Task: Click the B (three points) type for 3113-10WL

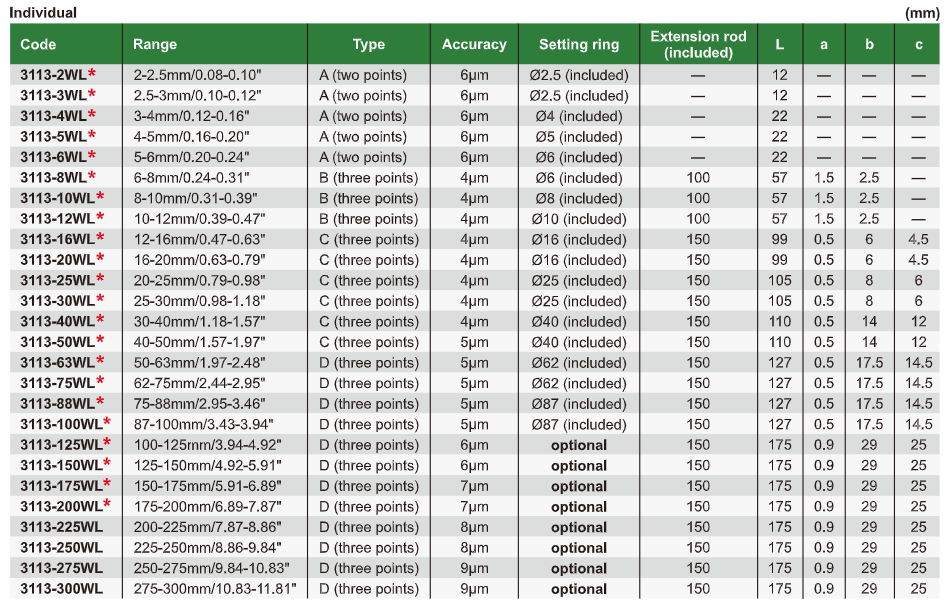Action: tap(369, 198)
